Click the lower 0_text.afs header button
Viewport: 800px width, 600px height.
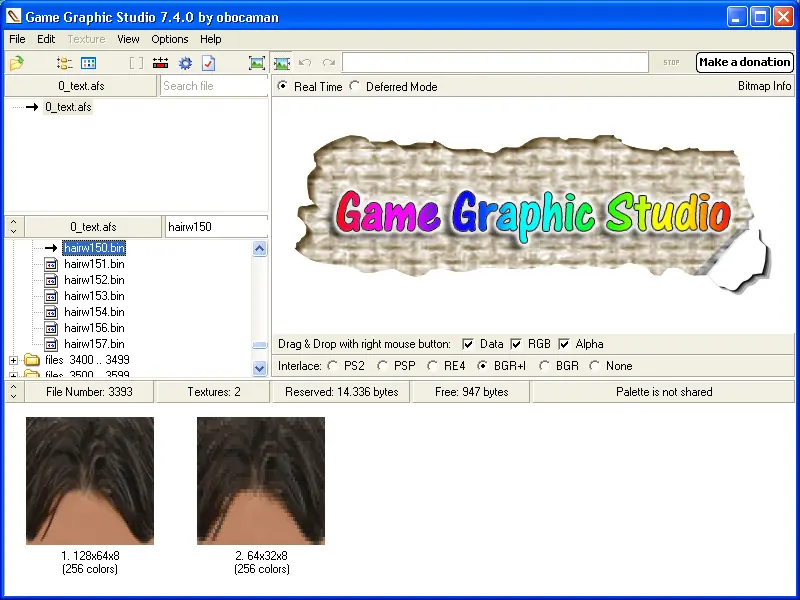point(93,227)
